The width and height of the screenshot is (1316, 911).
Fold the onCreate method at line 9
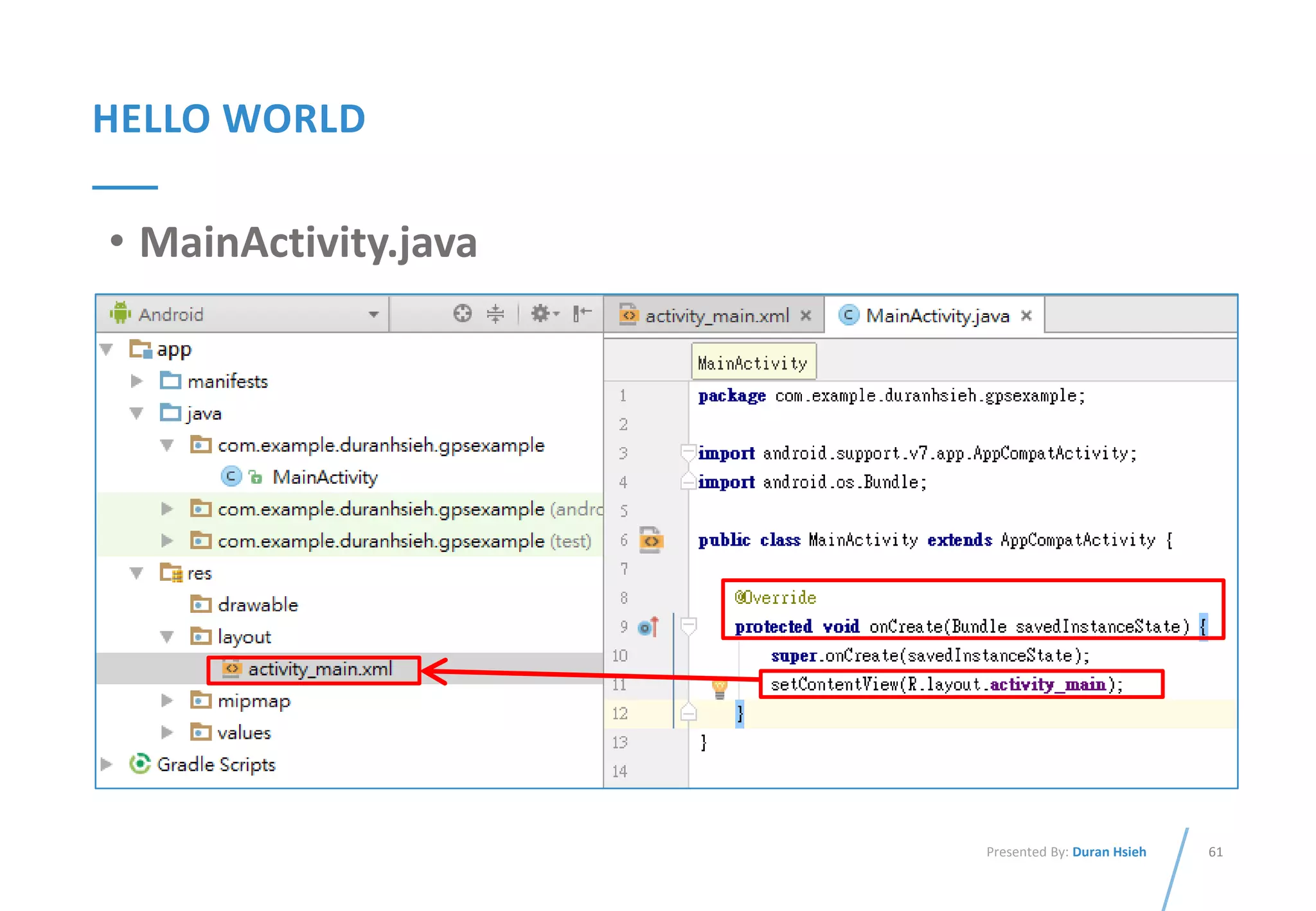tap(688, 625)
